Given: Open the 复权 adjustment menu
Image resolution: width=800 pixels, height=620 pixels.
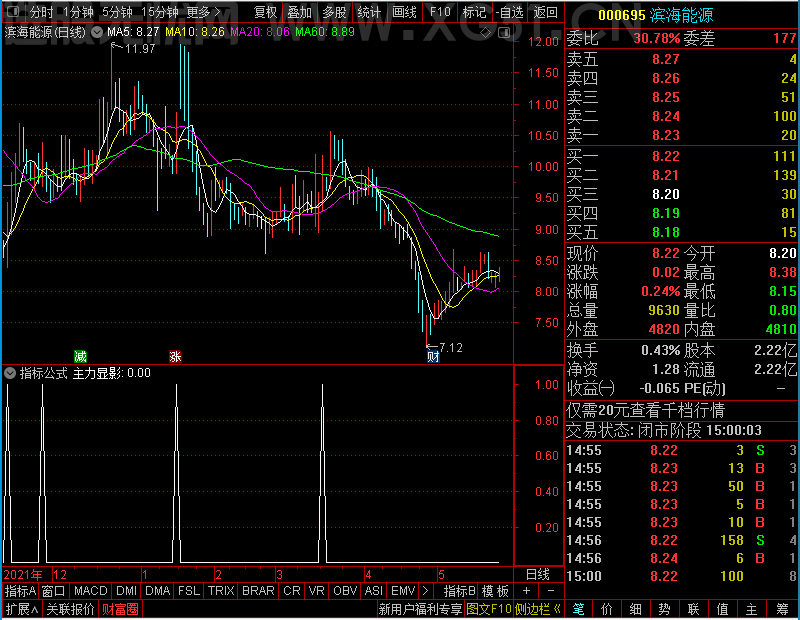Looking at the screenshot, I should click(265, 12).
